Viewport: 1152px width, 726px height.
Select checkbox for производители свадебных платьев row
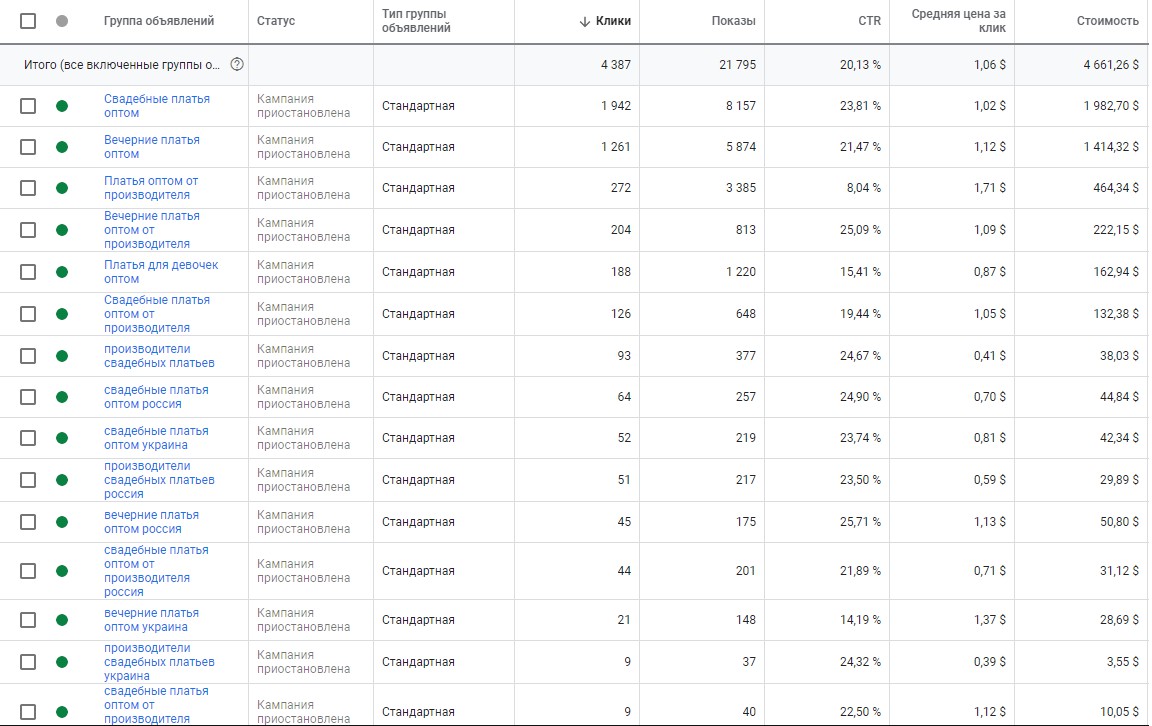point(28,356)
